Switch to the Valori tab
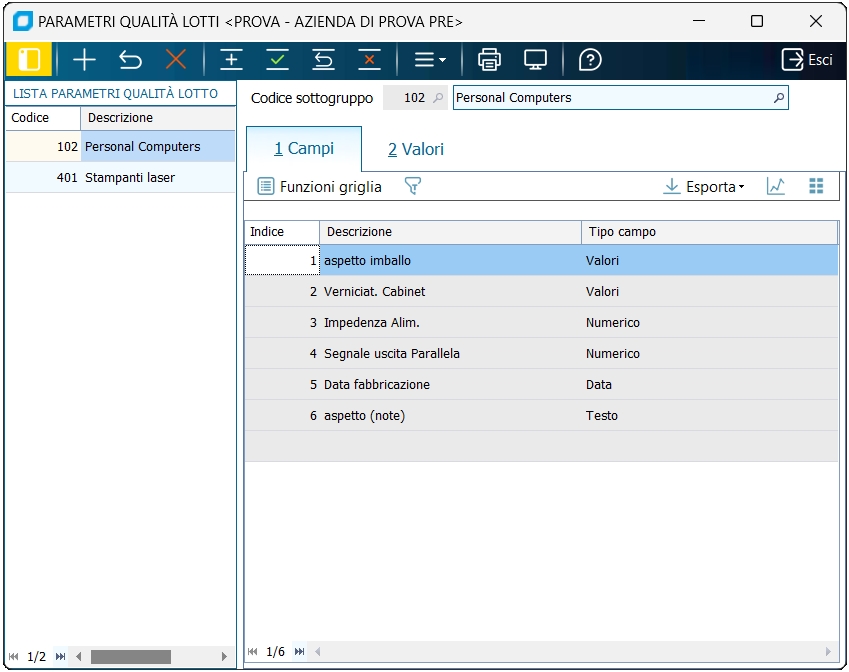 (x=416, y=150)
